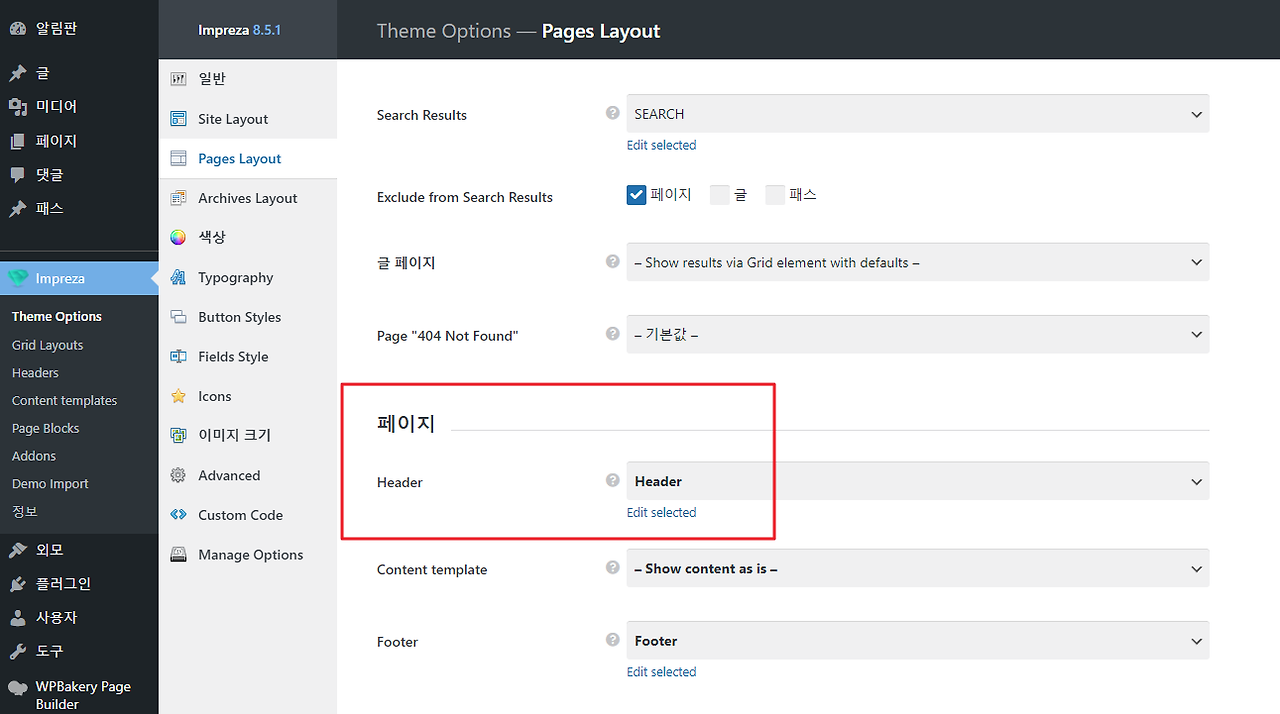1280x714 pixels.
Task: Click the 이미지 크기 icon
Action: pos(178,435)
